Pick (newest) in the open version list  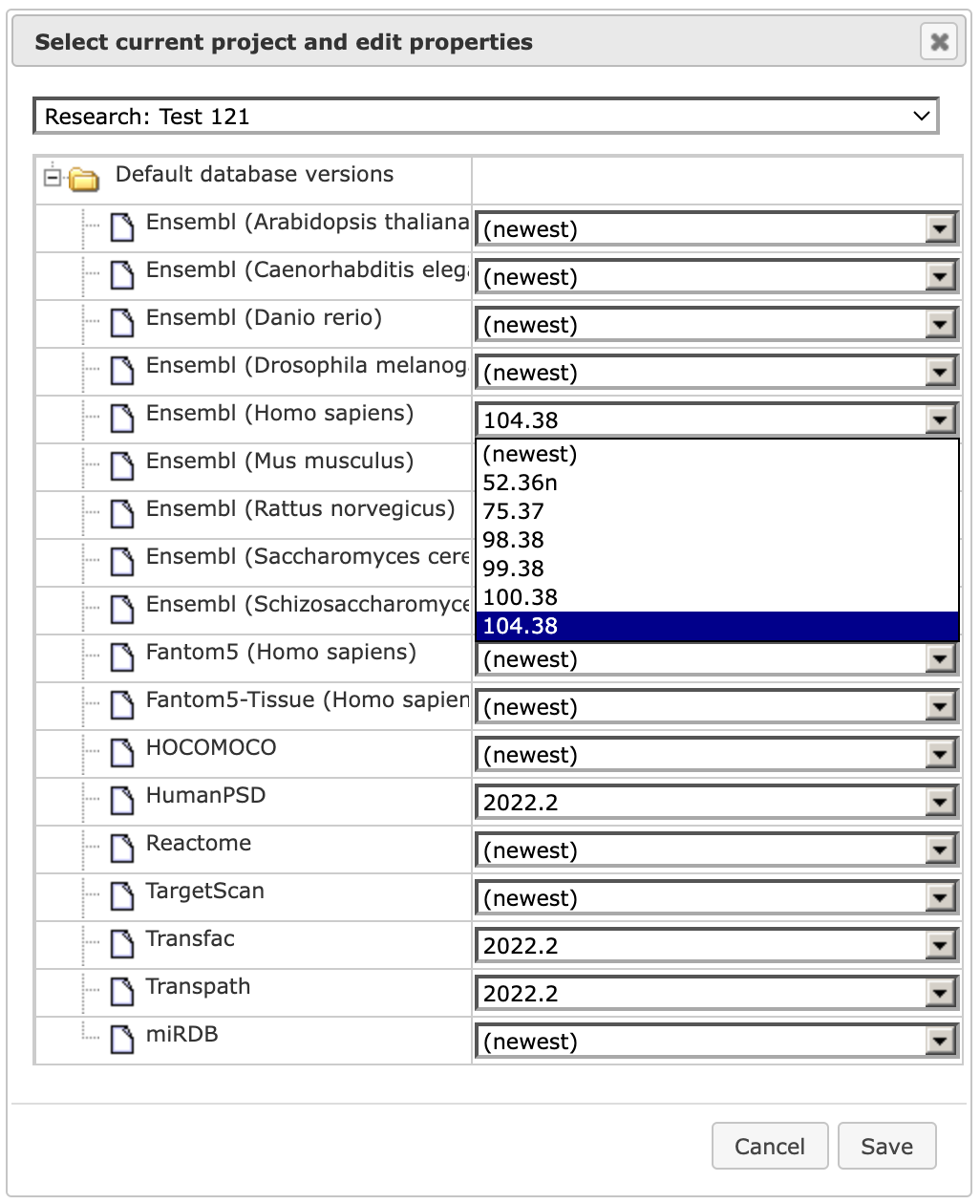point(717,454)
